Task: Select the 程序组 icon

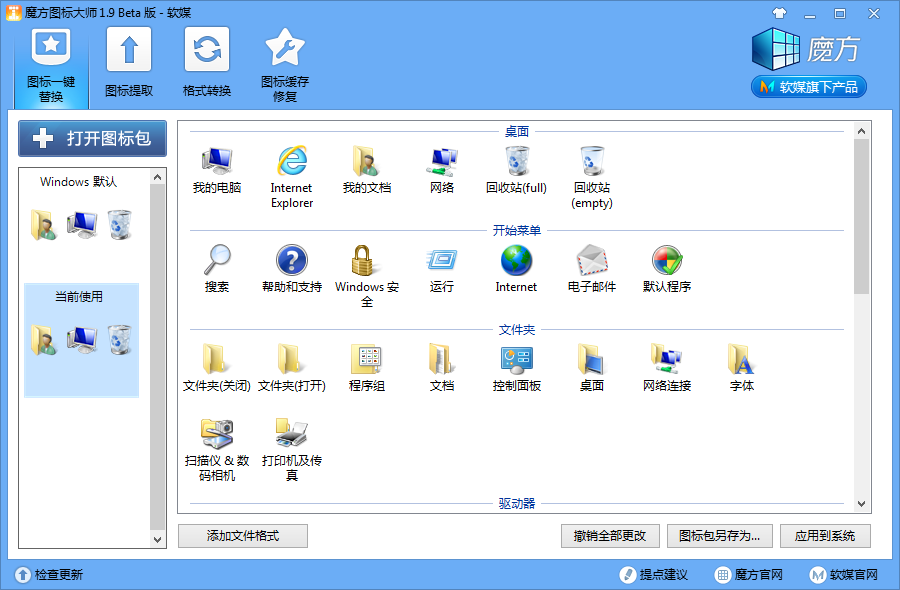Action: click(367, 368)
